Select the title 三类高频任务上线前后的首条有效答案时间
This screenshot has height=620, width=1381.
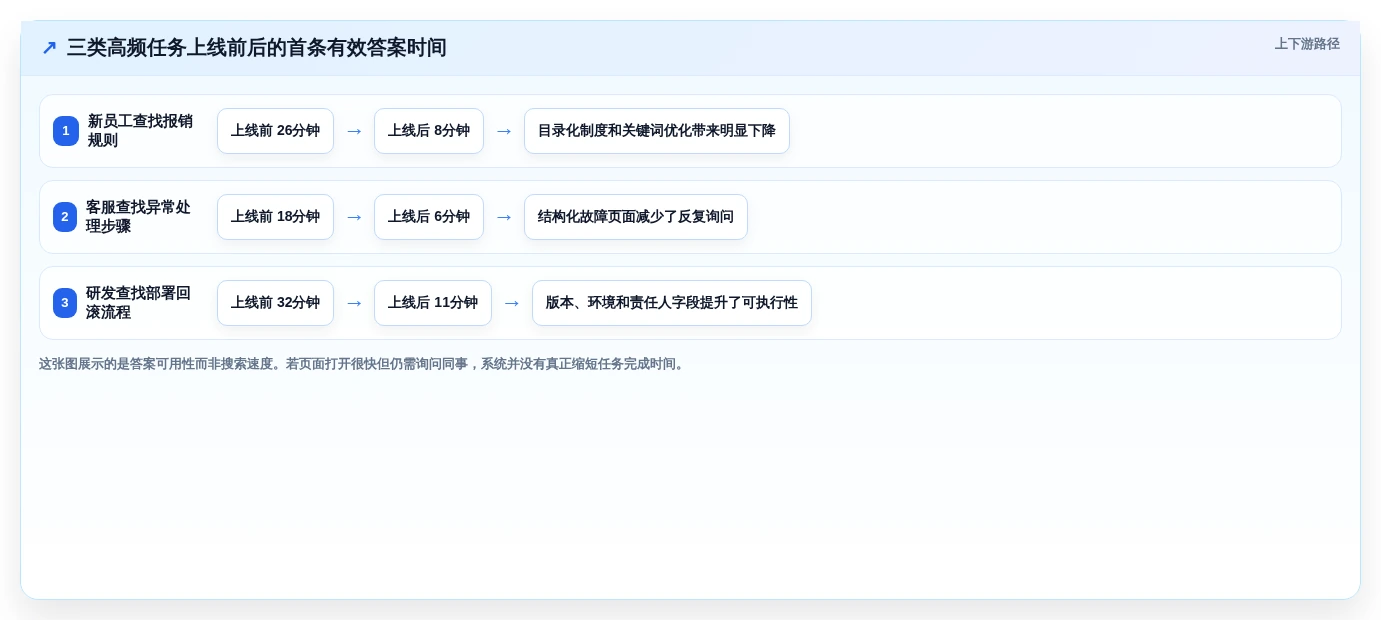coord(256,48)
